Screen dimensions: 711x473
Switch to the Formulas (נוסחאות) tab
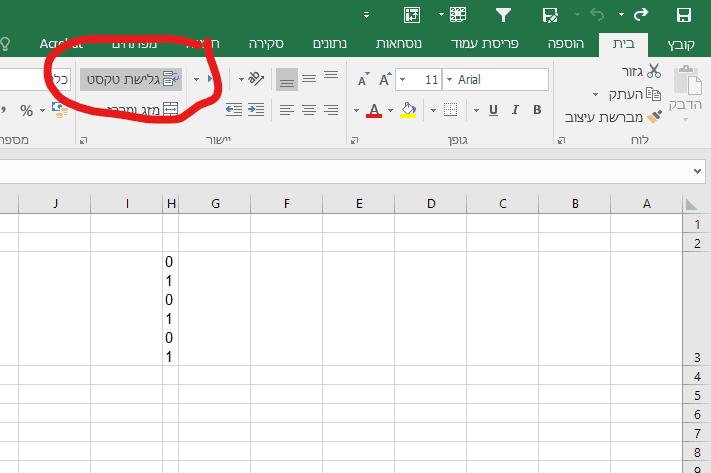399,44
